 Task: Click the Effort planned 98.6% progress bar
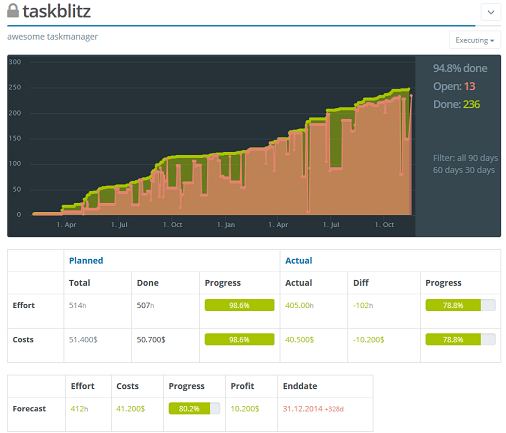click(x=239, y=305)
